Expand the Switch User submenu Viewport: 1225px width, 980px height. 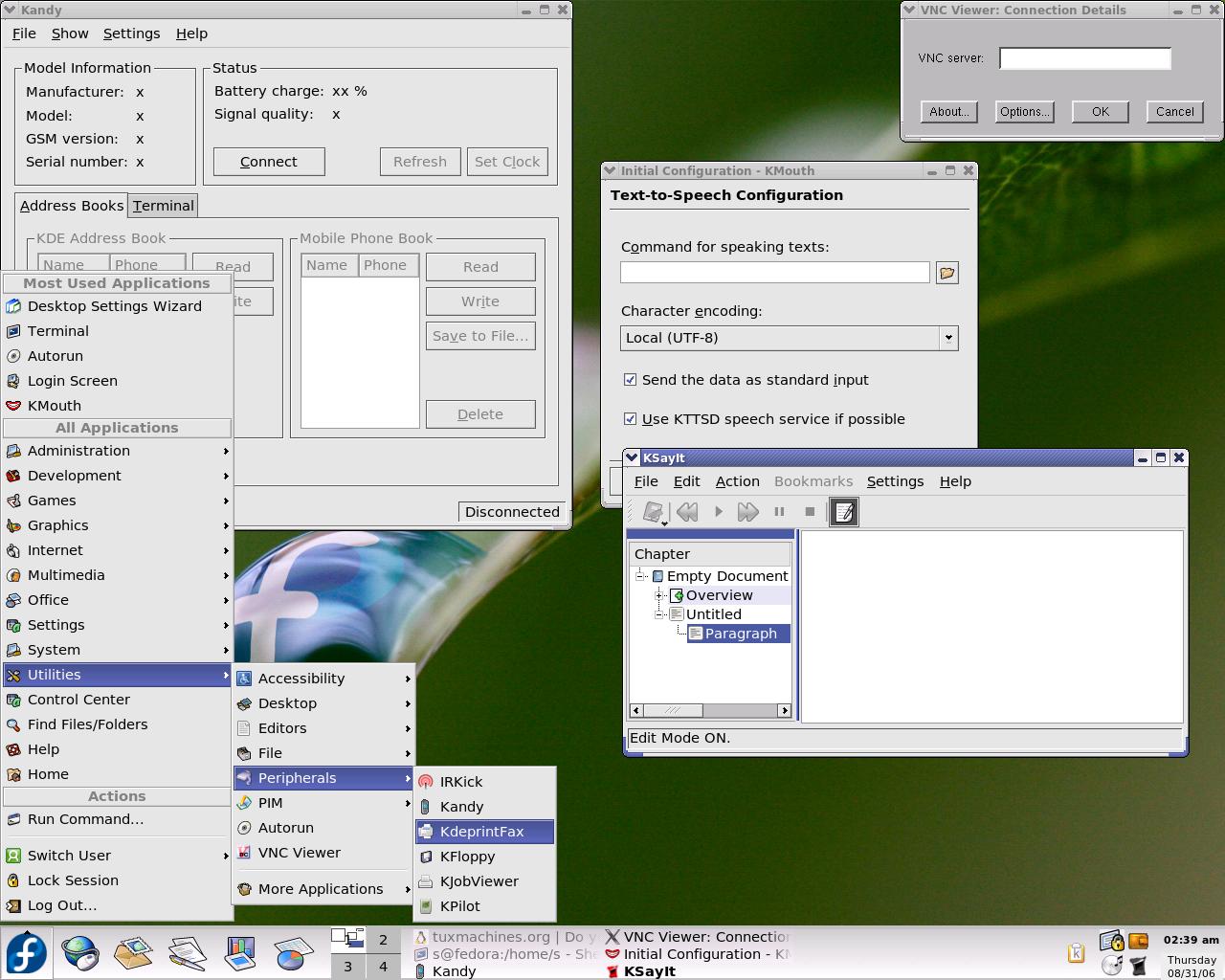click(x=118, y=856)
